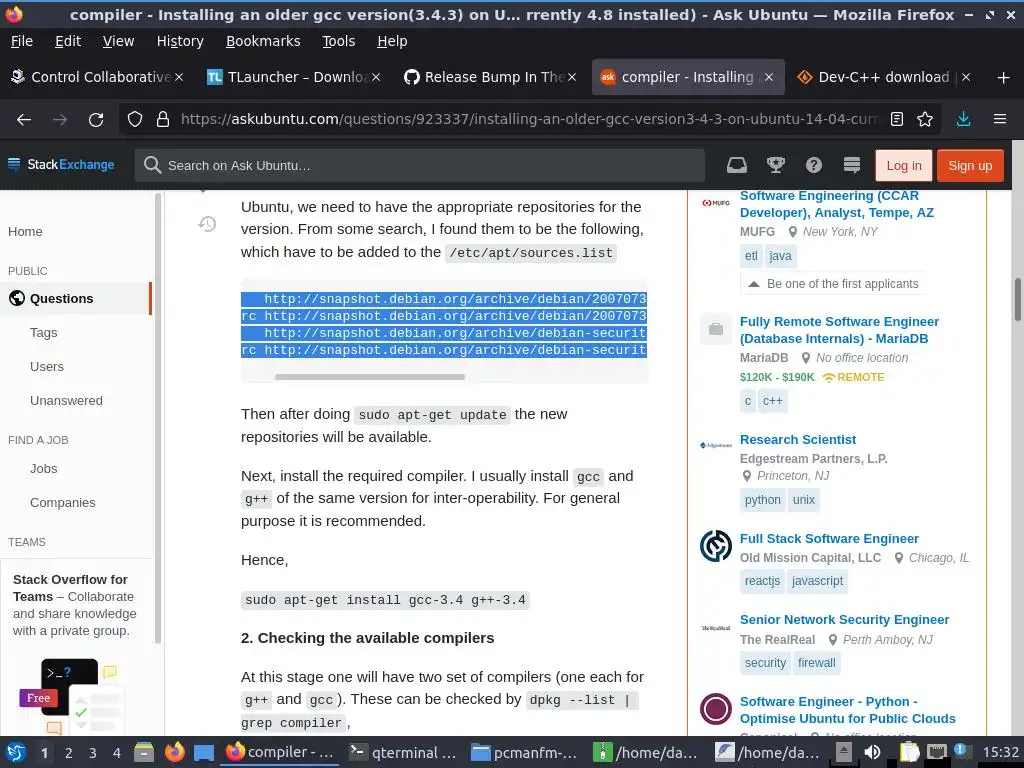The image size is (1024, 768).
Task: Toggle reader view icon in address bar
Action: coord(897,119)
